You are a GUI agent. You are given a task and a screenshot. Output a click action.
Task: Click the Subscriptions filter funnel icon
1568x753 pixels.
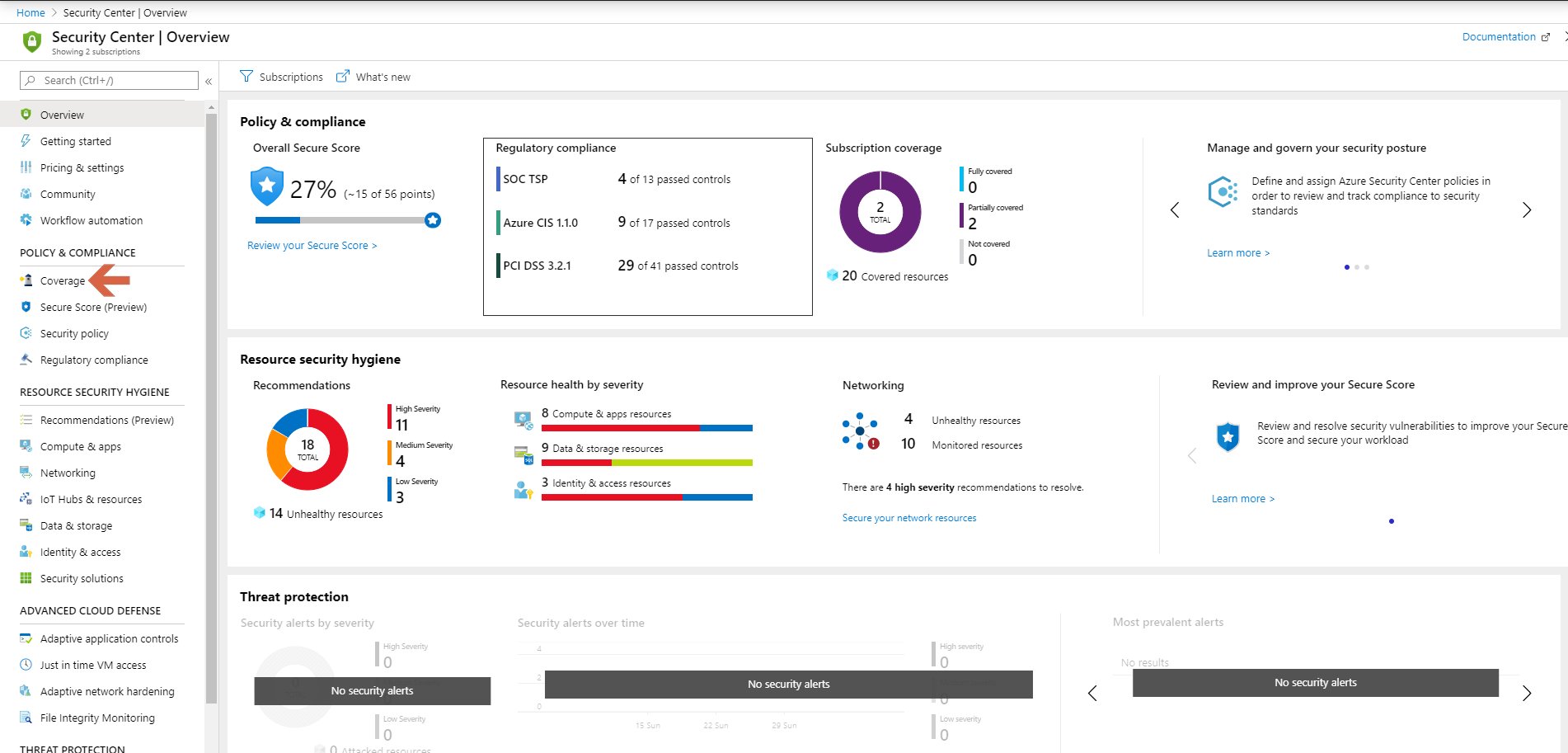[246, 76]
